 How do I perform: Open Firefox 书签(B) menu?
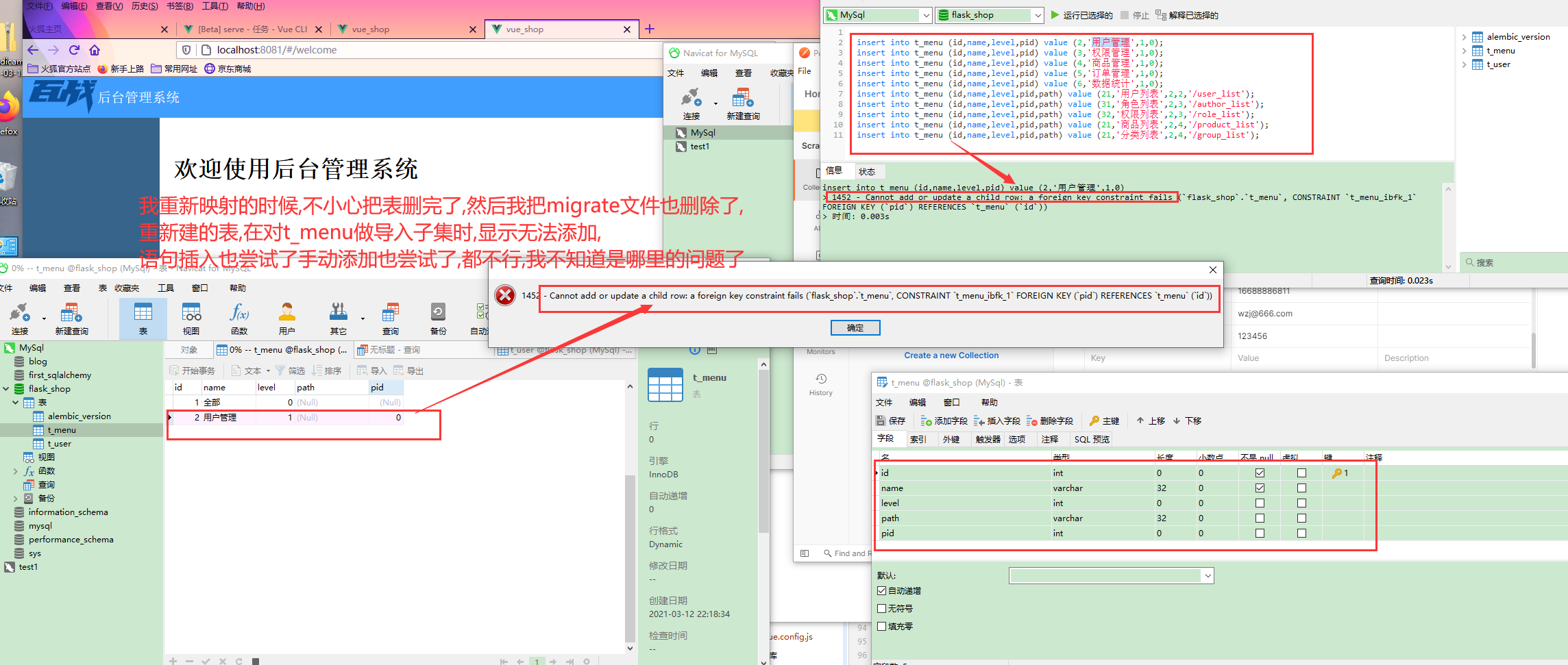pyautogui.click(x=180, y=6)
